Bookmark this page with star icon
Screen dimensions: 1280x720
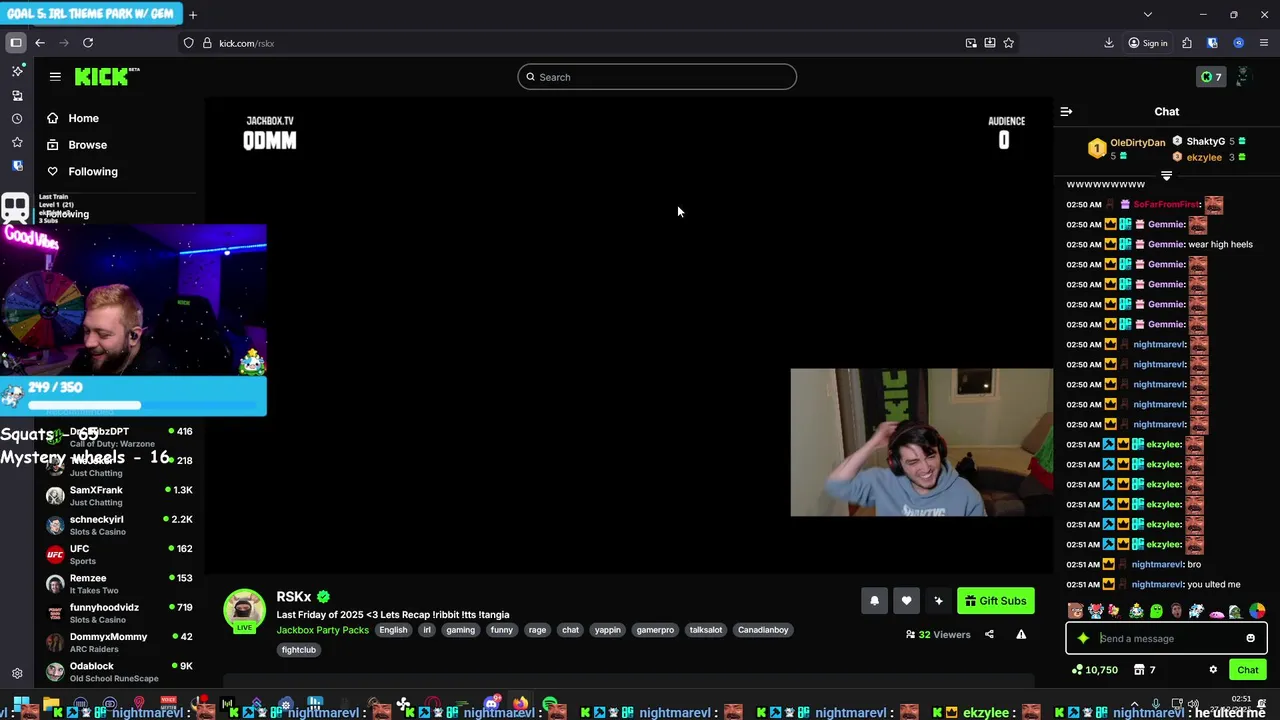pos(1008,43)
